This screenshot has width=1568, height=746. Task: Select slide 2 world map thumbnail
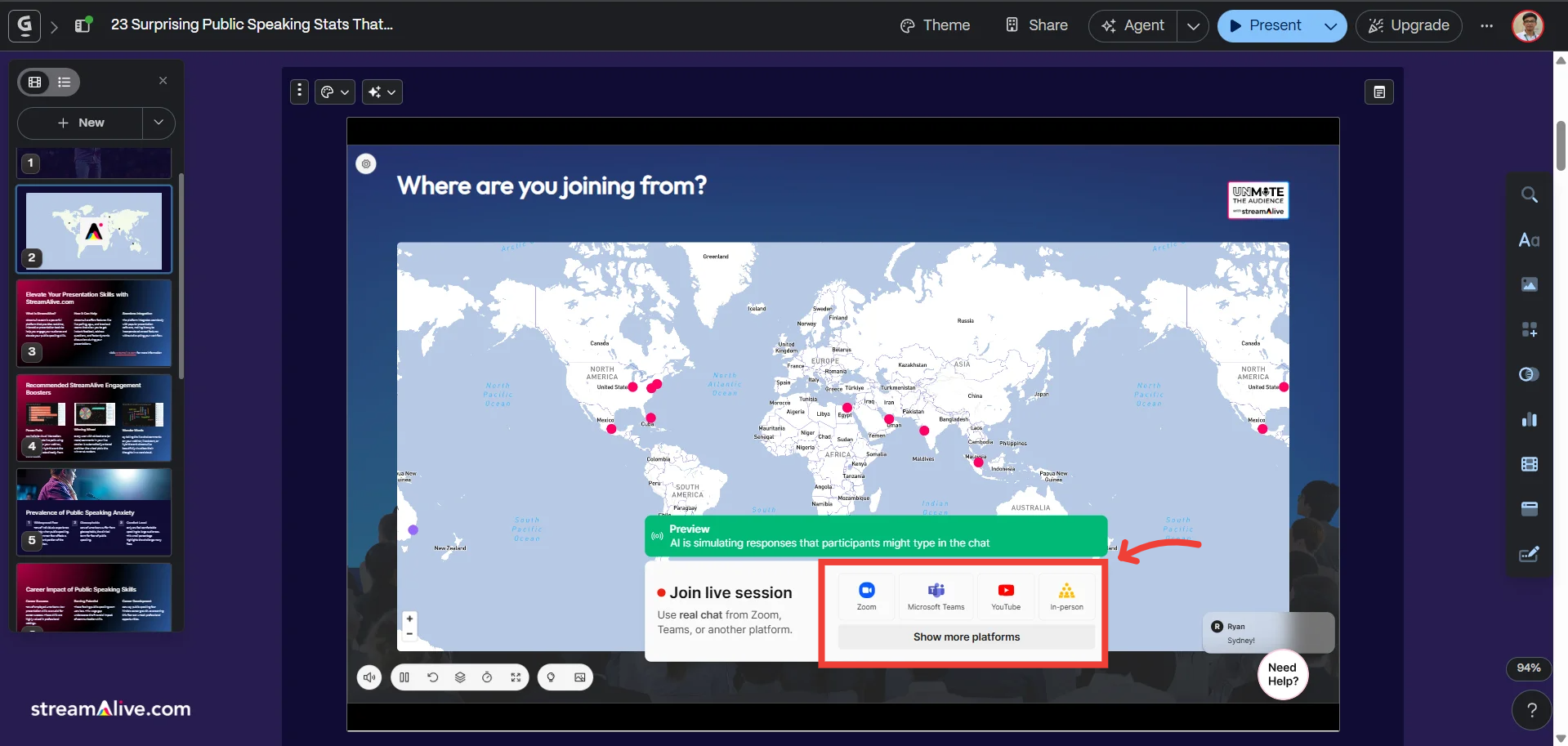point(94,230)
